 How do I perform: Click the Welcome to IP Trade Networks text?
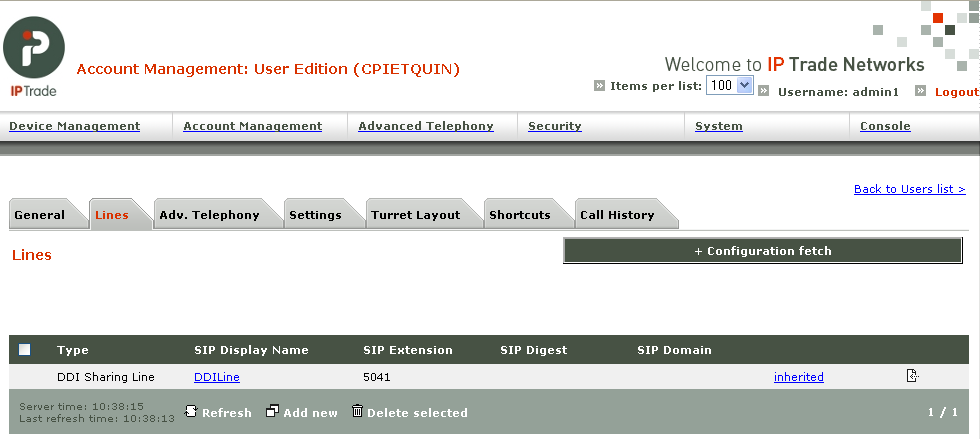[794, 64]
